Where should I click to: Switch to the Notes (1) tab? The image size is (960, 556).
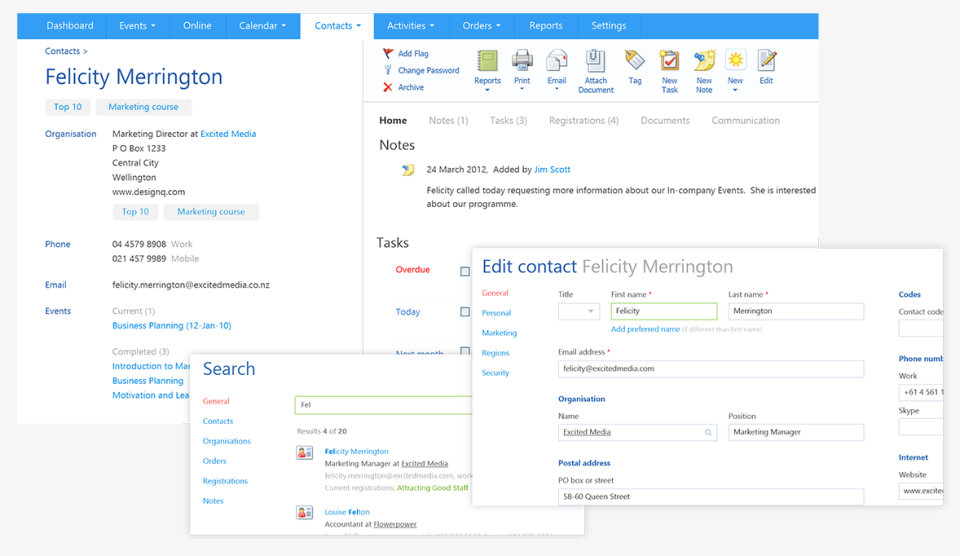(x=448, y=121)
